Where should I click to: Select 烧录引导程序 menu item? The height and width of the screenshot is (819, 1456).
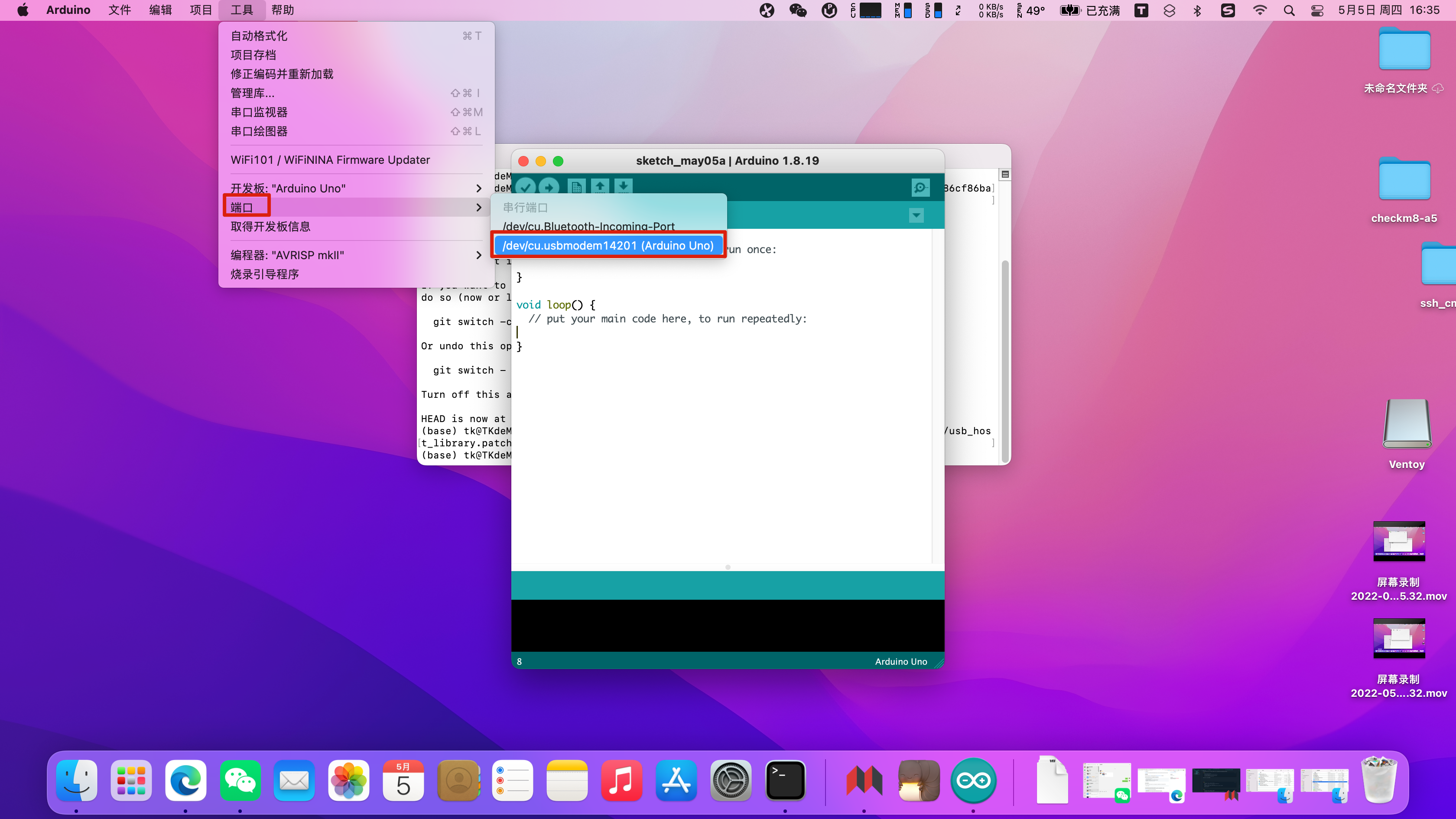pos(356,274)
